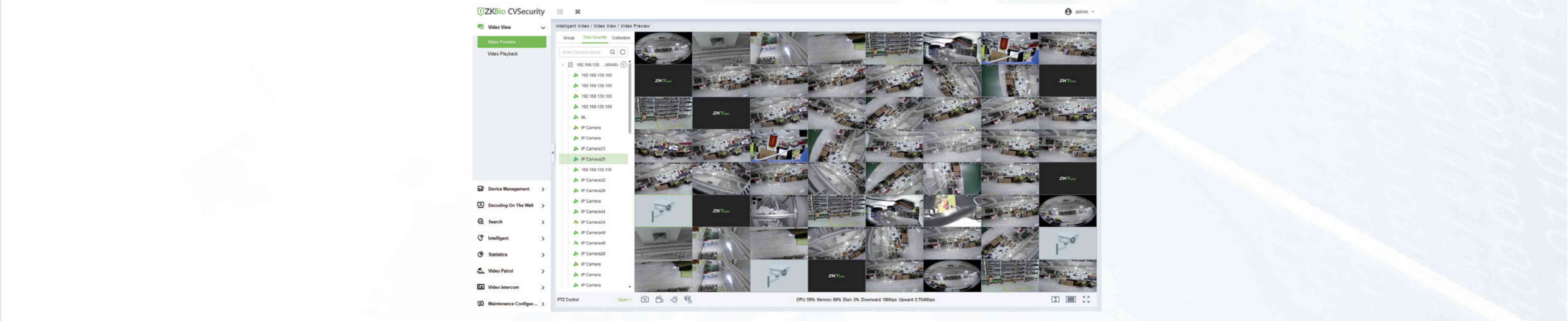Click the favorite collection icon in bottom toolbar
Image resolution: width=1568 pixels, height=321 pixels.
pos(688,299)
